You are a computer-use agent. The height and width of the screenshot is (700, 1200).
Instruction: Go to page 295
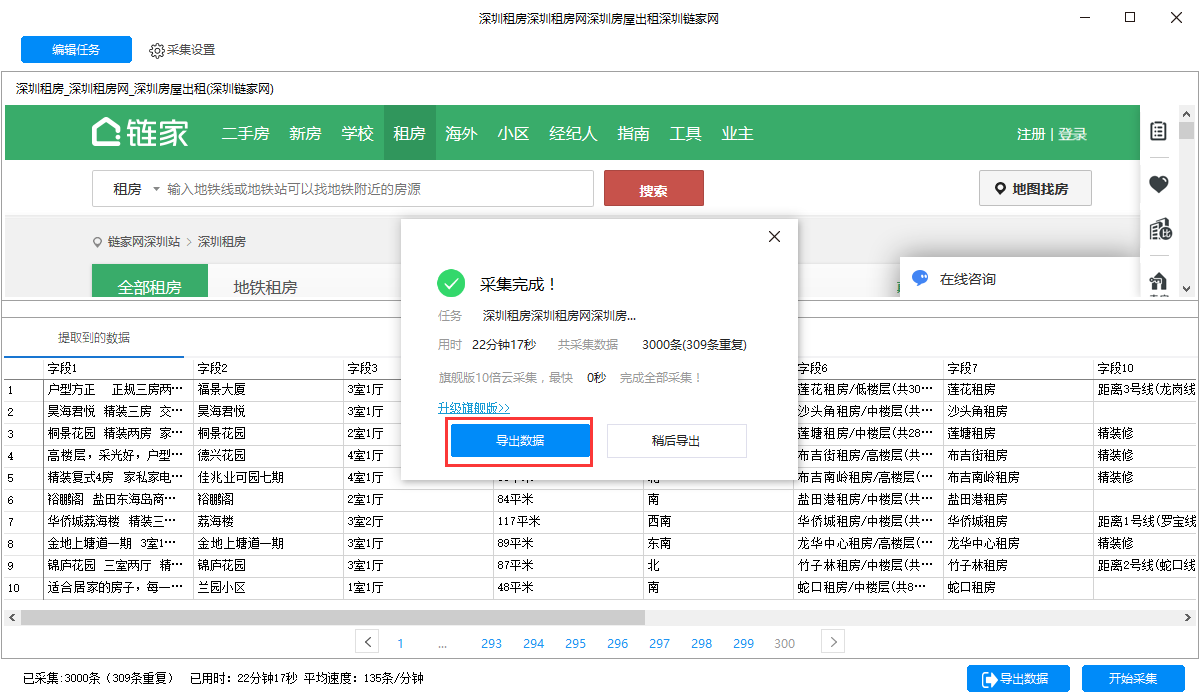[x=575, y=644]
